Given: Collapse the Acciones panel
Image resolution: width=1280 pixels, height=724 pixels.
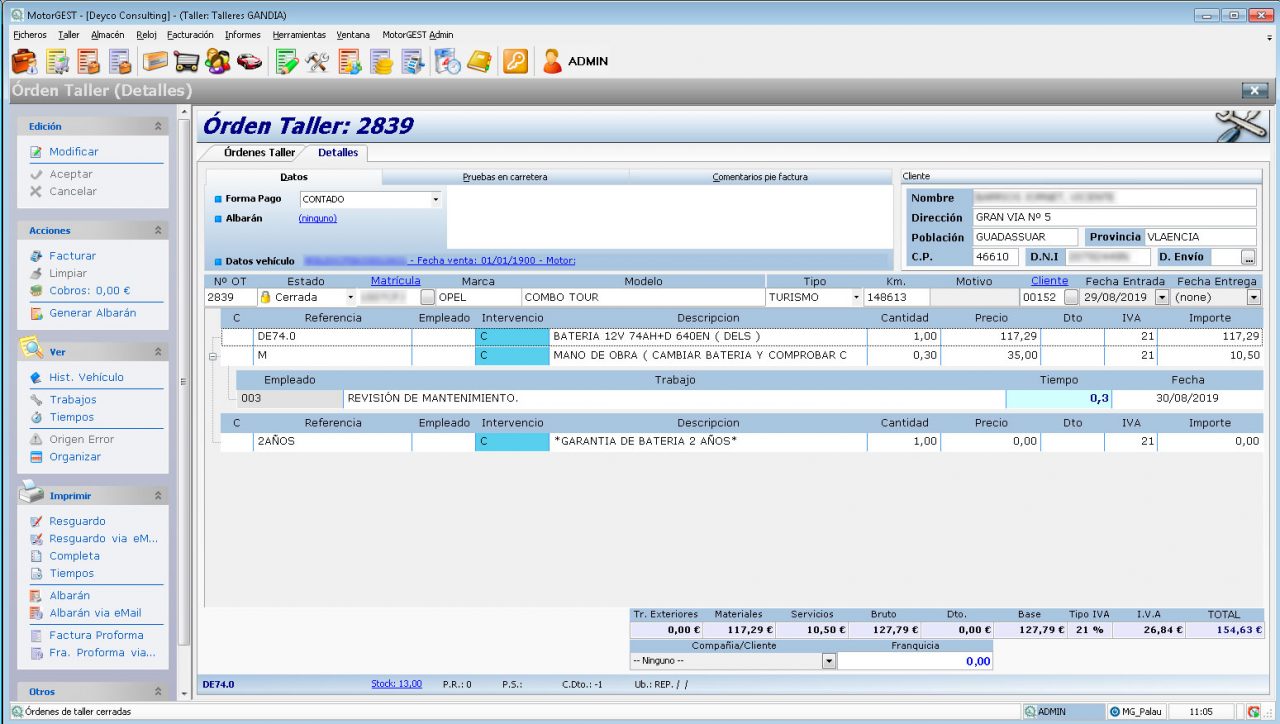Looking at the screenshot, I should (x=158, y=231).
